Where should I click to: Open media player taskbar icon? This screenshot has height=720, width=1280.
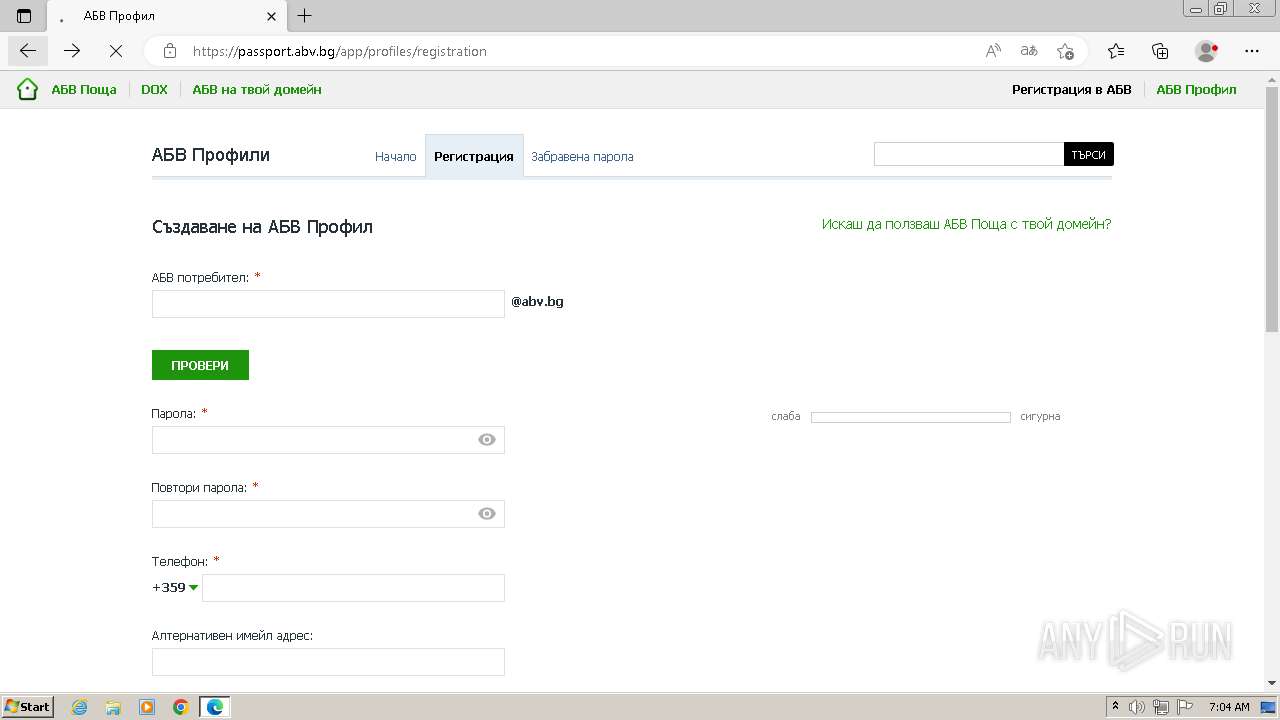147,707
